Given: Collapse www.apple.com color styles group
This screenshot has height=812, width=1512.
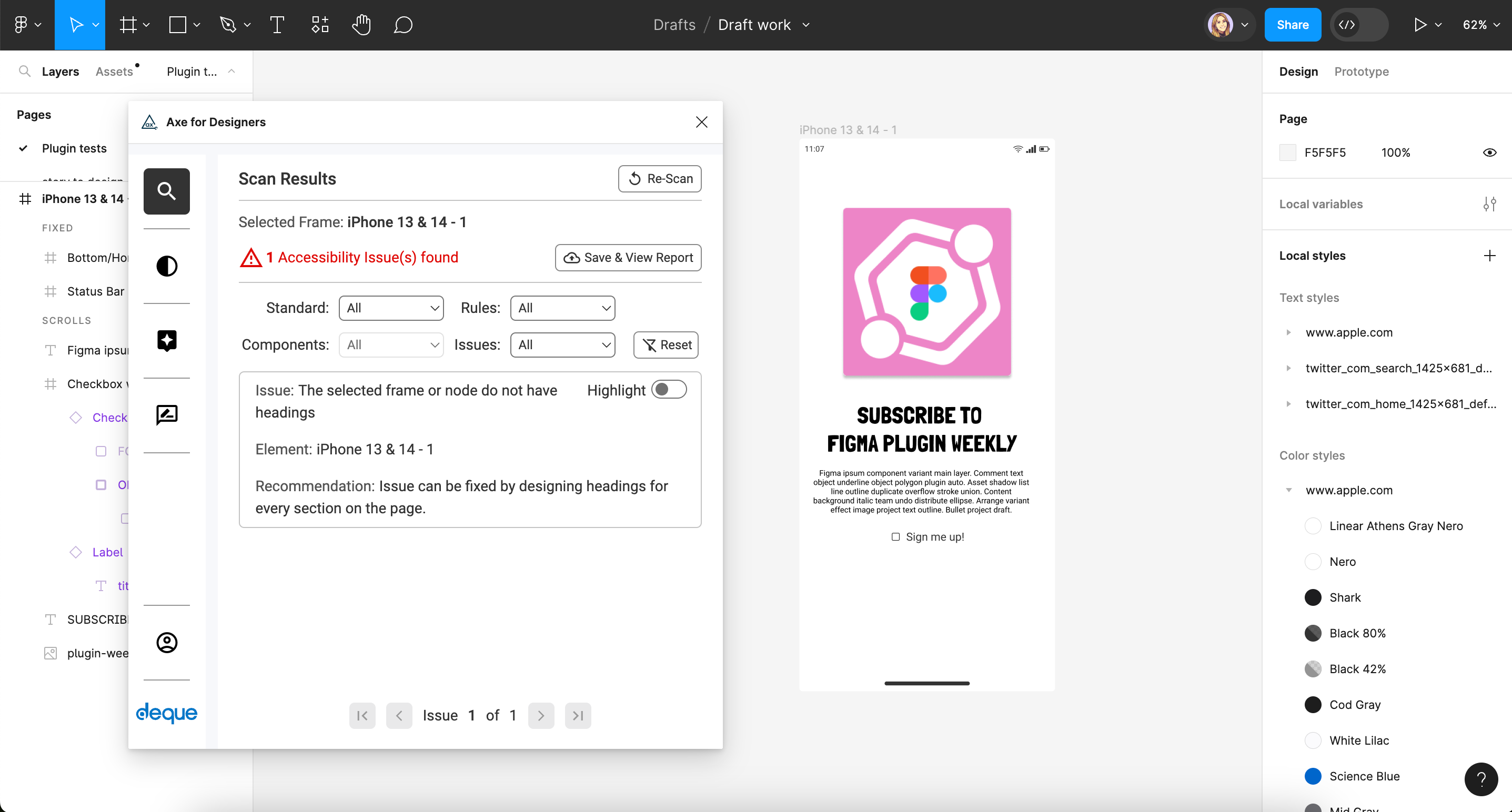Looking at the screenshot, I should (1288, 491).
